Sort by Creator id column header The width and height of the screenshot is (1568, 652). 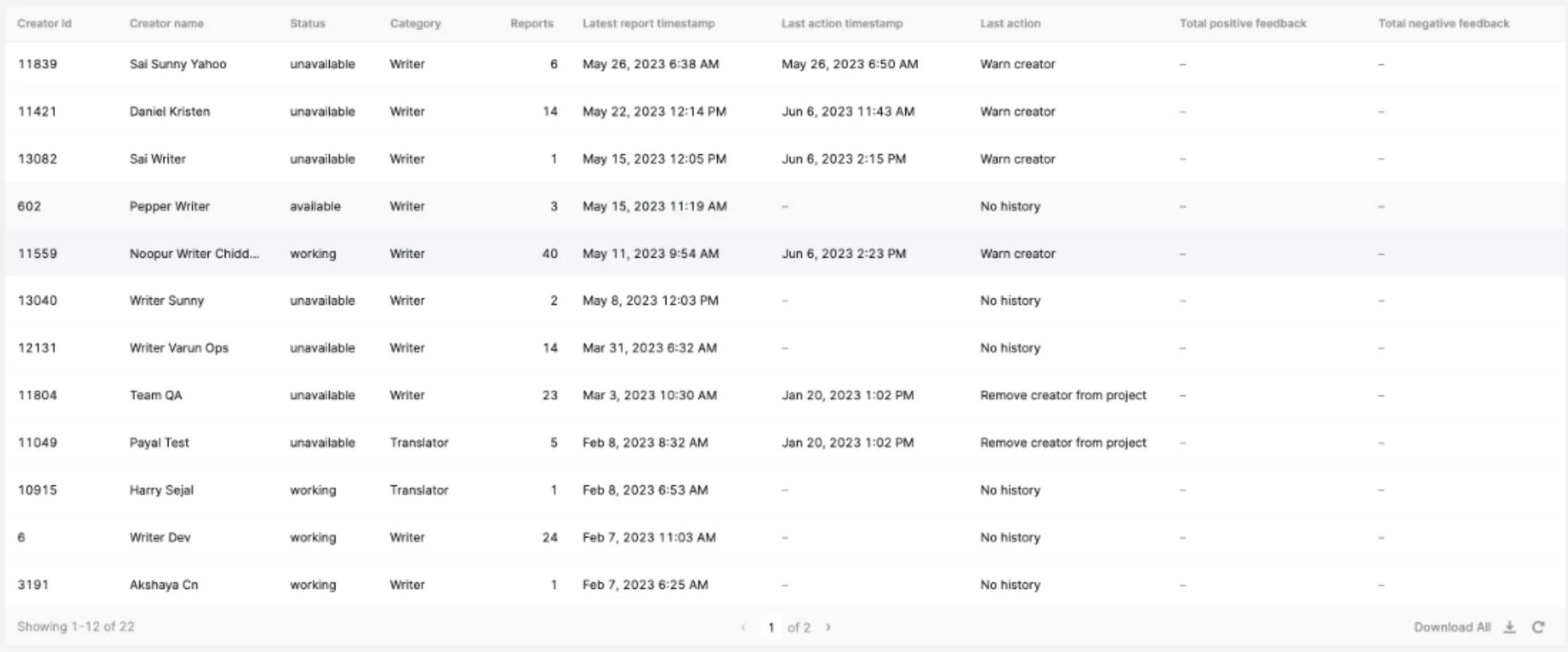point(45,23)
